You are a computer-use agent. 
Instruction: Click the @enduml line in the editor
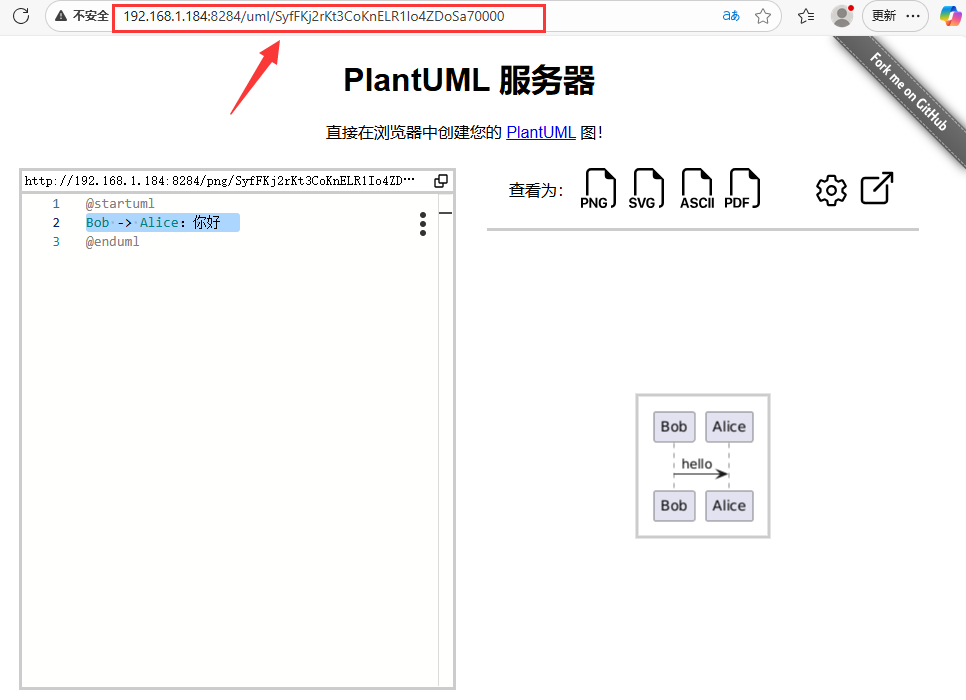pos(112,242)
